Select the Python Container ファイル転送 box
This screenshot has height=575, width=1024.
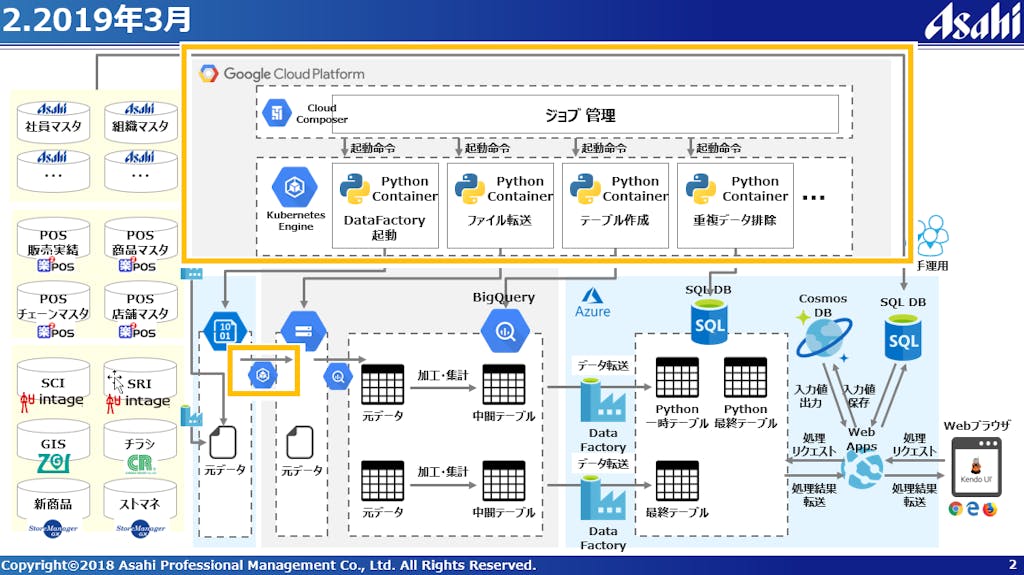[x=497, y=205]
